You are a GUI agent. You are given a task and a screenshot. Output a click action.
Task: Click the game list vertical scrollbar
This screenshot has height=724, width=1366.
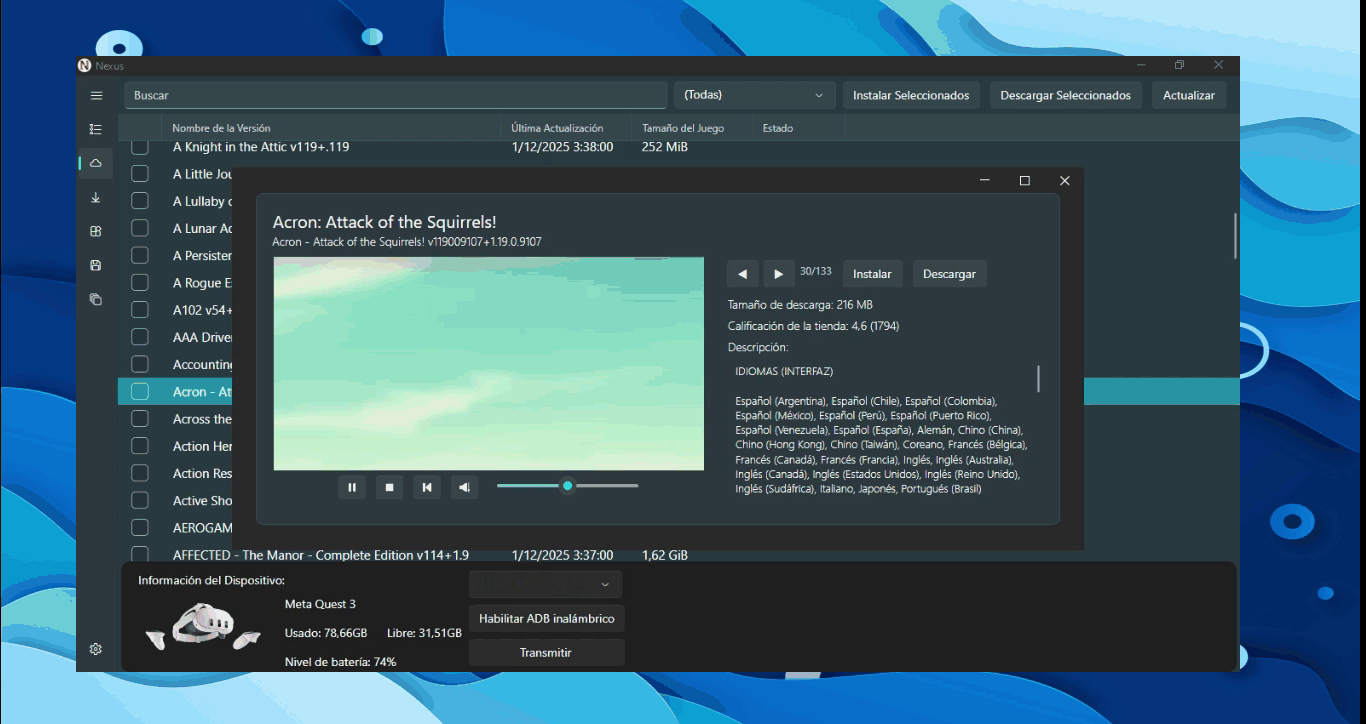[1235, 236]
